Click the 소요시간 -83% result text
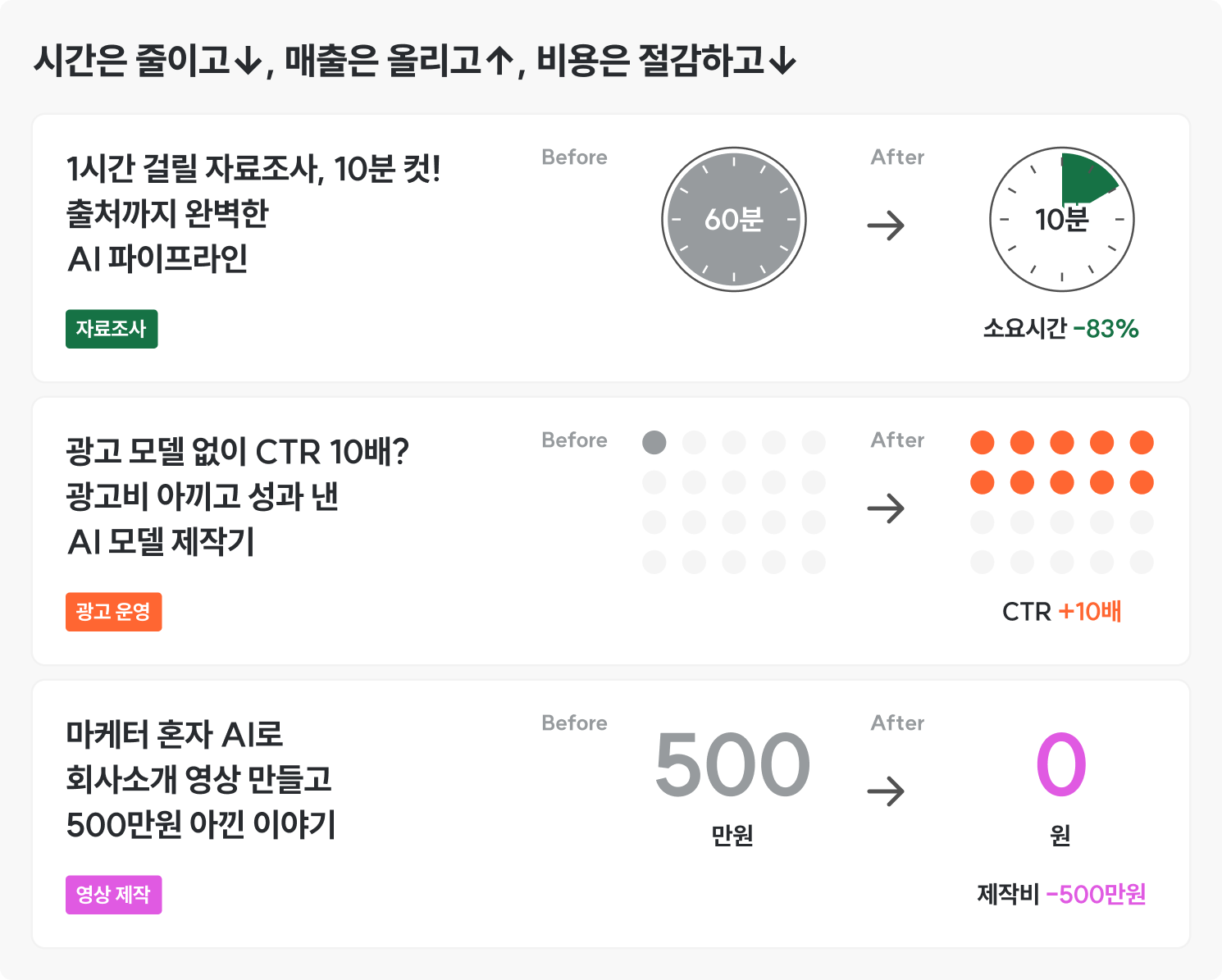 point(1061,329)
